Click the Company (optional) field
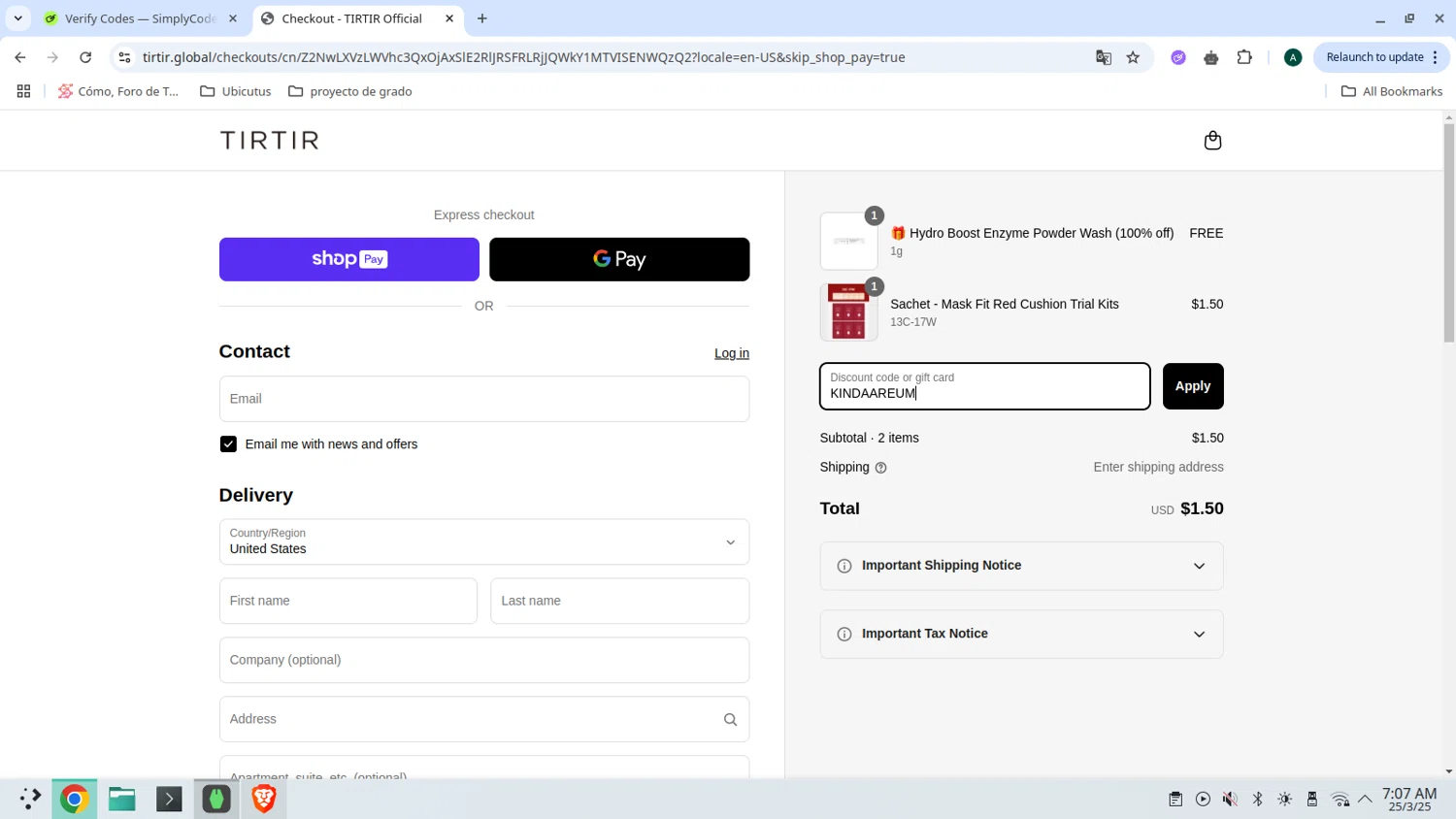Viewport: 1456px width, 819px height. pos(484,660)
